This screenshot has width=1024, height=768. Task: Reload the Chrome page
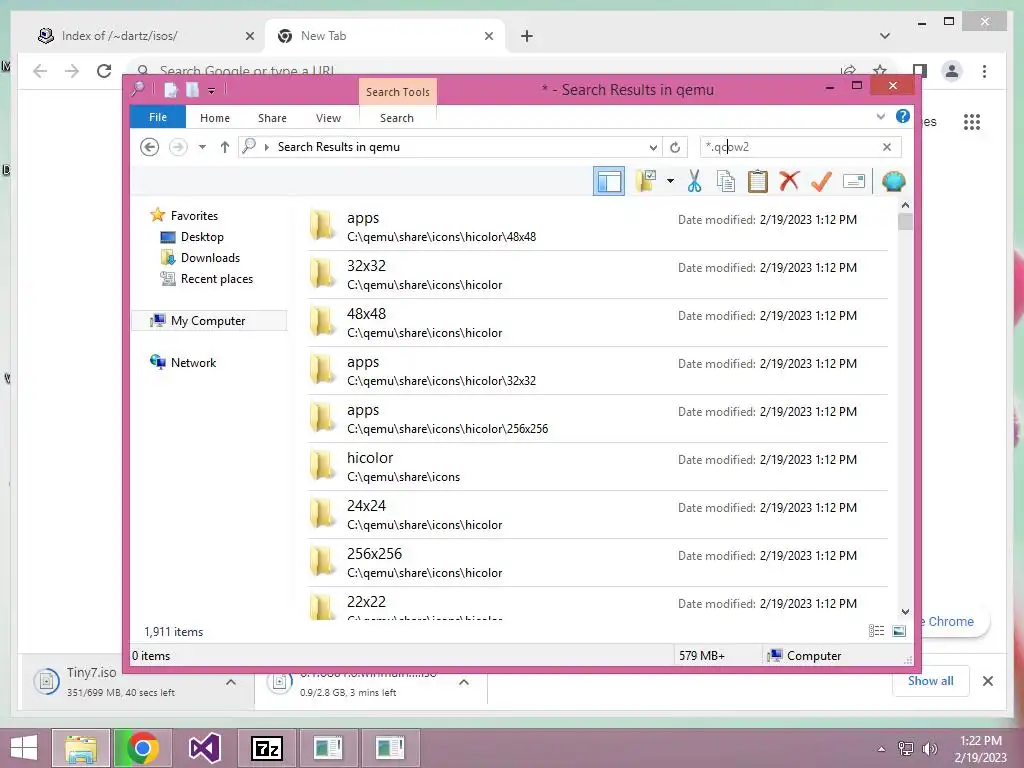pos(104,71)
